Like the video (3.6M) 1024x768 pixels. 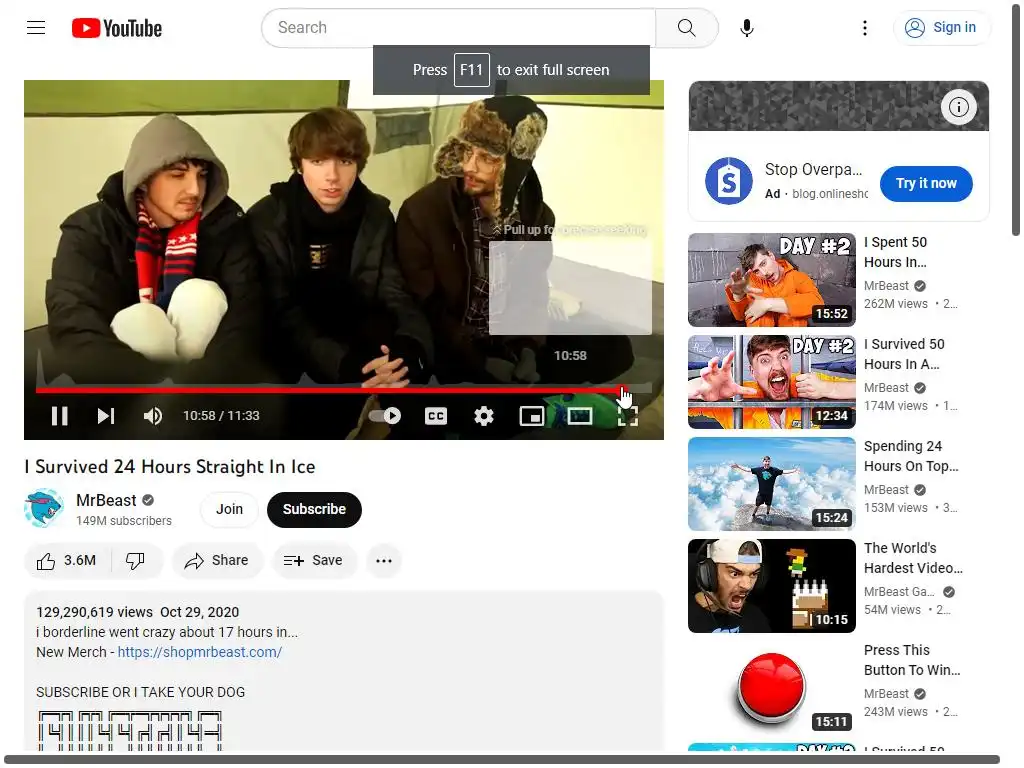click(67, 560)
